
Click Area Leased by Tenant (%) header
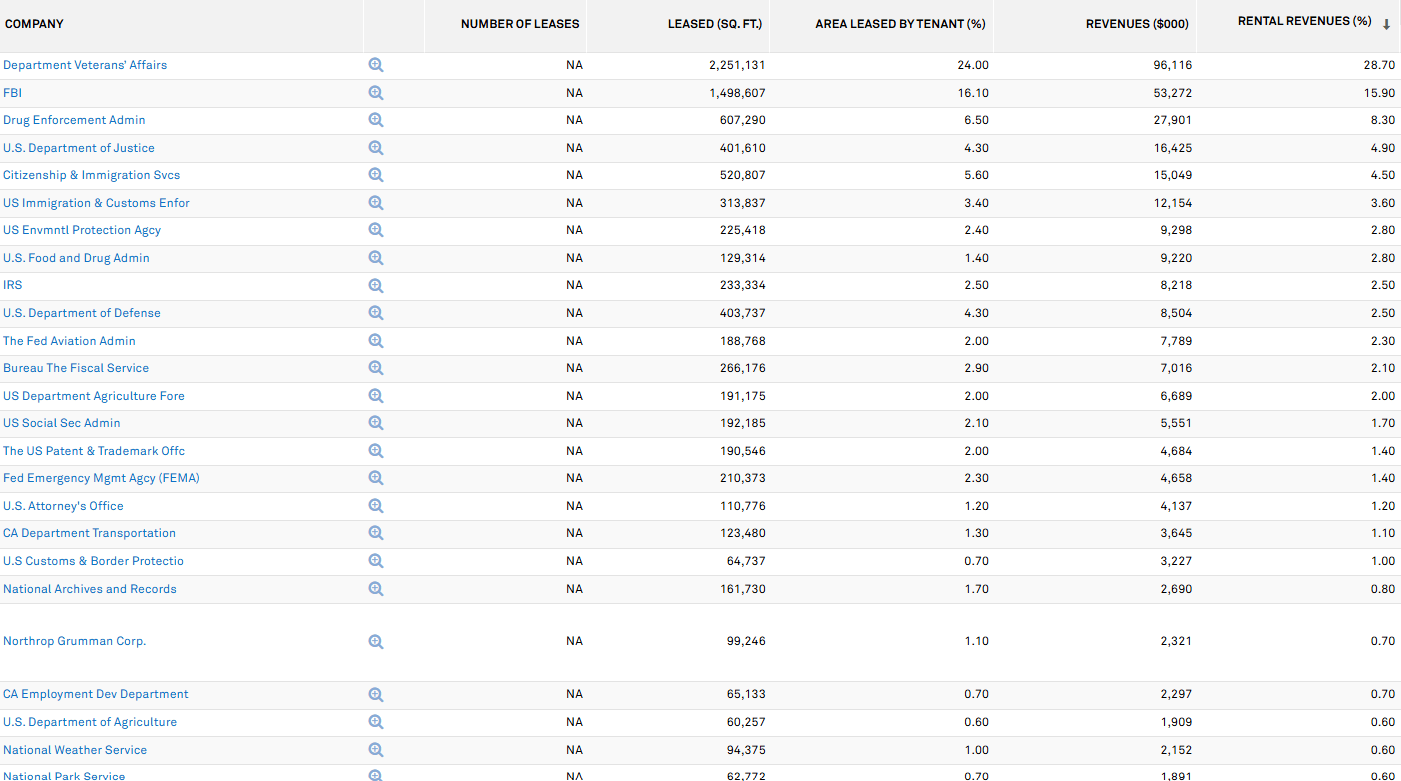pos(900,24)
